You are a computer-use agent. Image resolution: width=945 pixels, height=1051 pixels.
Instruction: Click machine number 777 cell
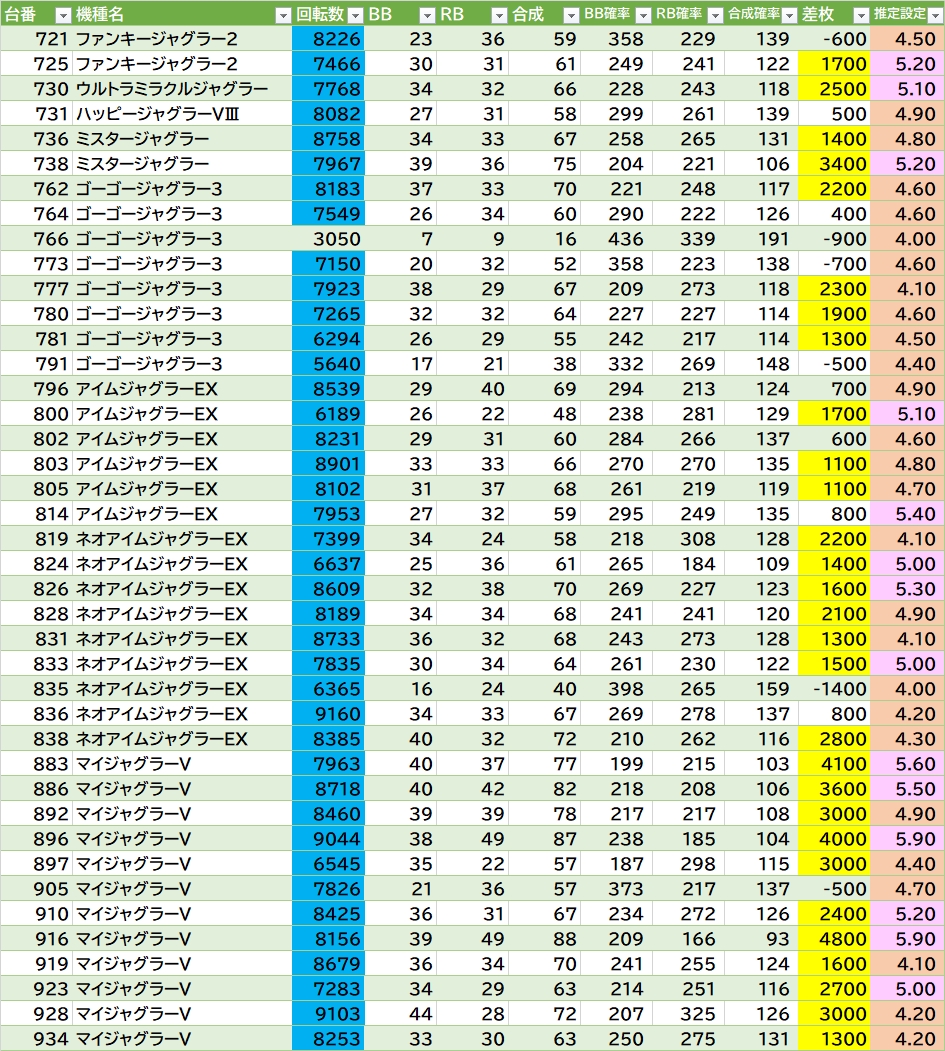pyautogui.click(x=51, y=289)
